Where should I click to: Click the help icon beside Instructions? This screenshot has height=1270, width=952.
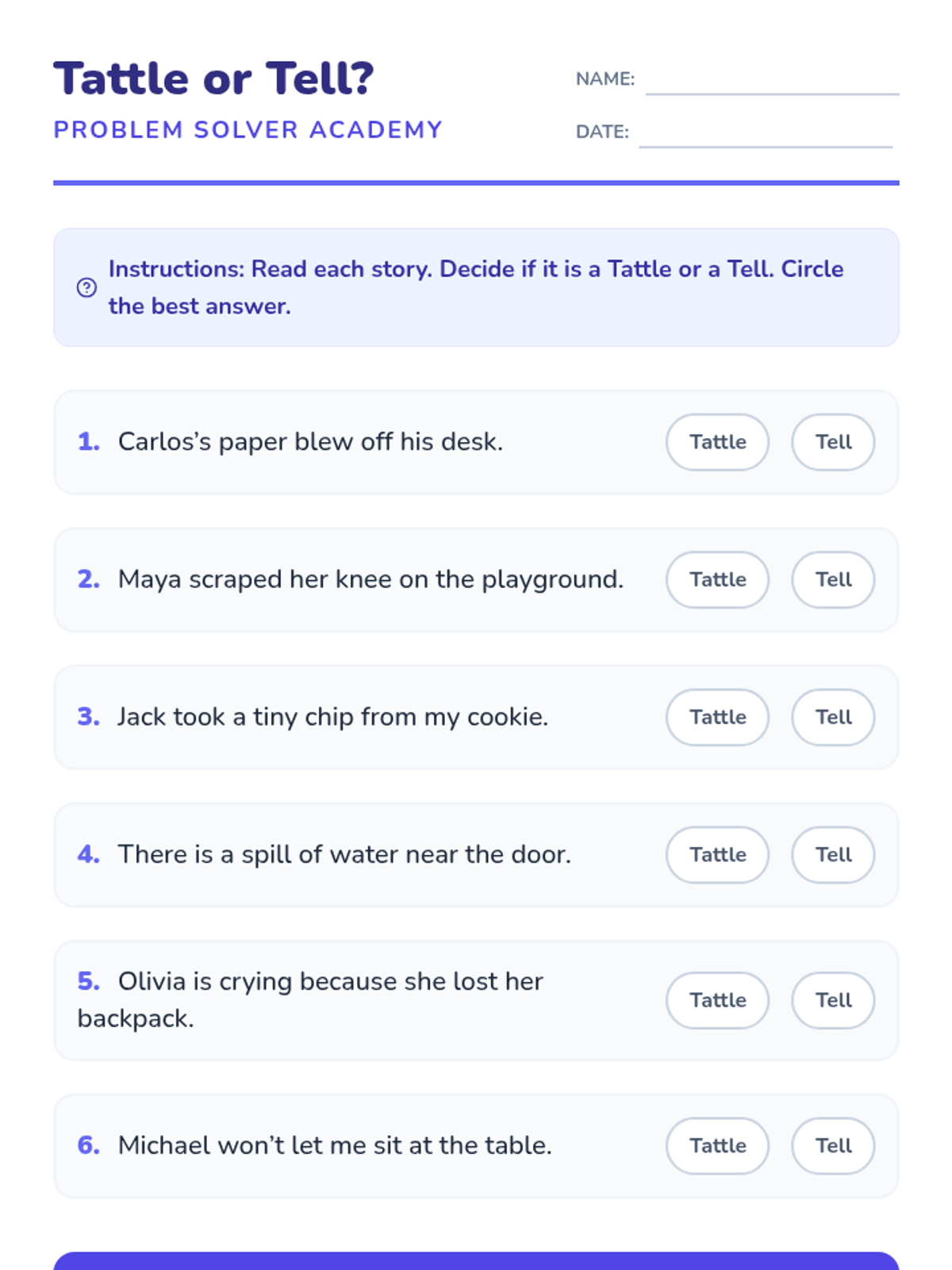coord(86,287)
